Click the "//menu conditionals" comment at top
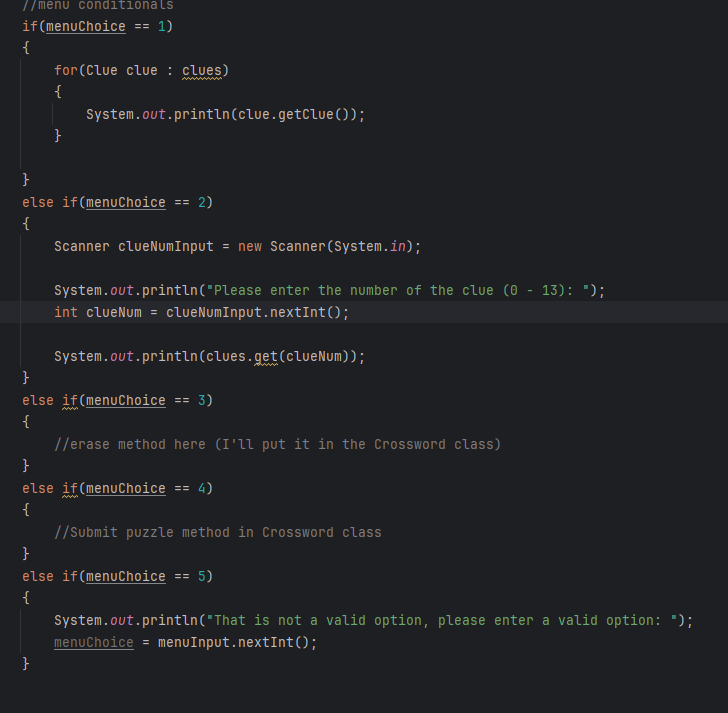The width and height of the screenshot is (728, 713). click(x=97, y=5)
